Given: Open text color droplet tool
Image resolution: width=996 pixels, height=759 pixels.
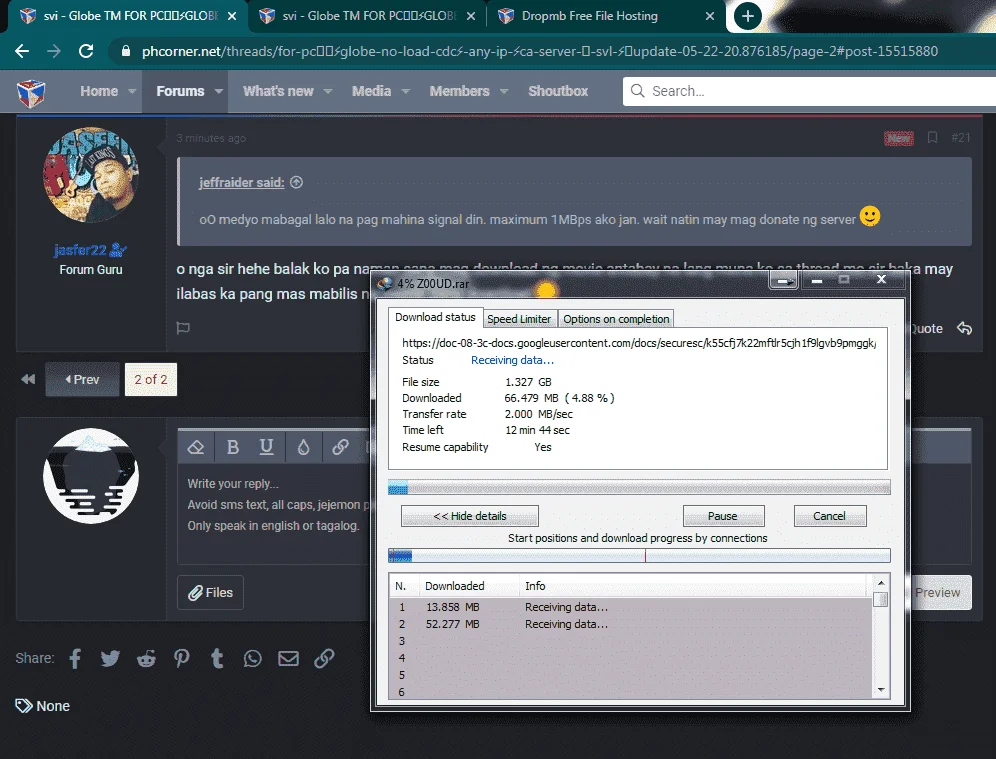Looking at the screenshot, I should pyautogui.click(x=303, y=447).
